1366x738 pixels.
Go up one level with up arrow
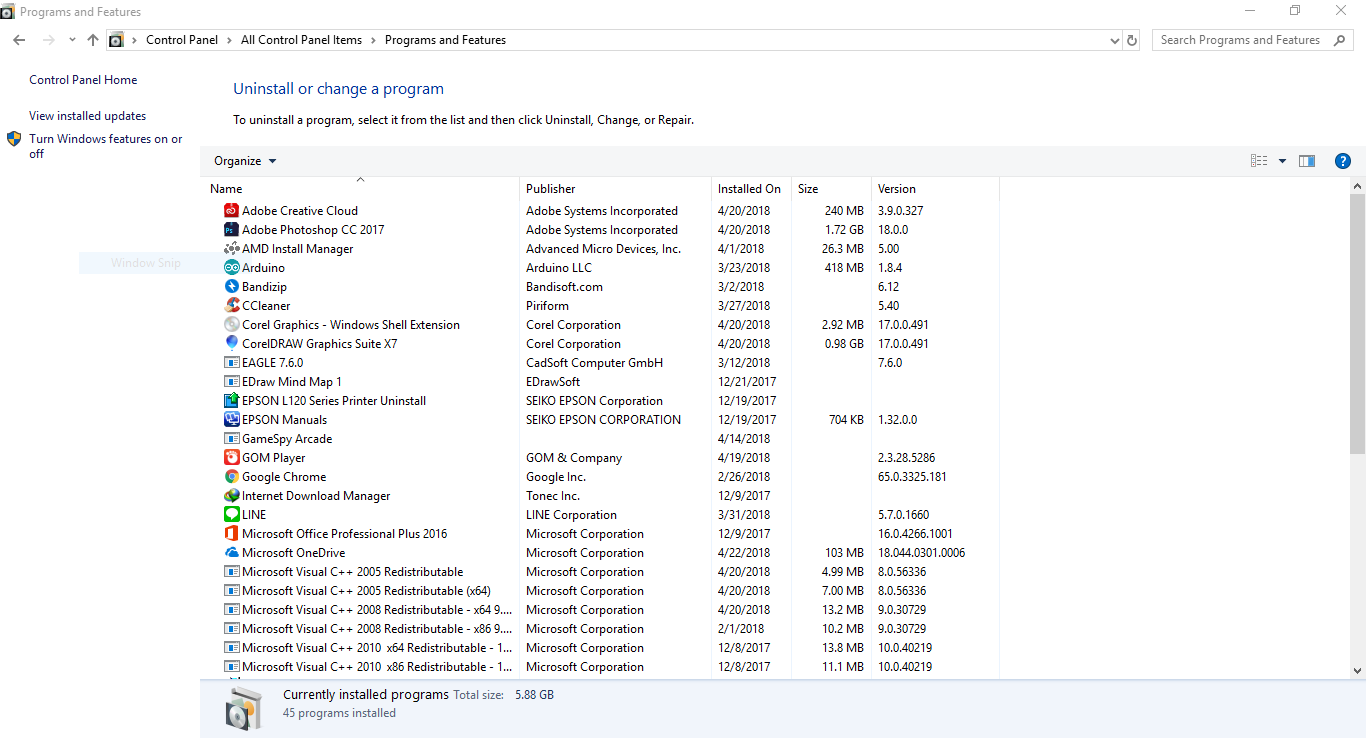(93, 40)
